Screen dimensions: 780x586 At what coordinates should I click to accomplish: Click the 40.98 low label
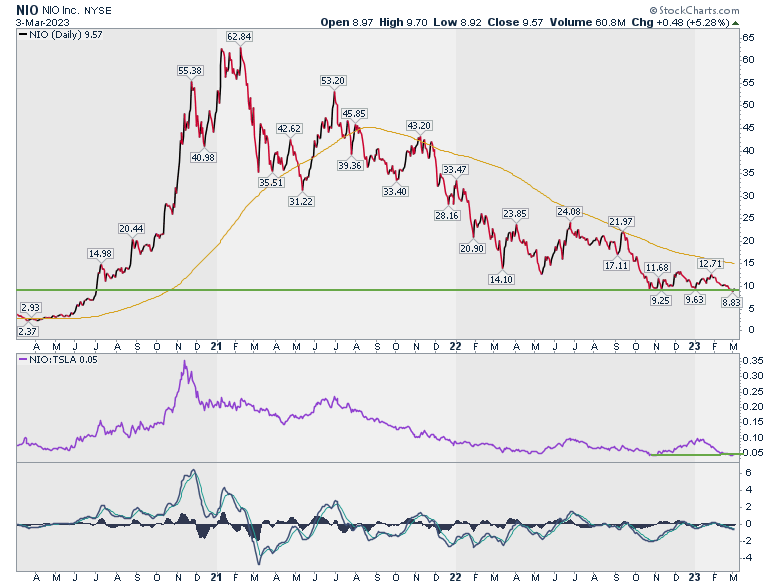click(203, 158)
